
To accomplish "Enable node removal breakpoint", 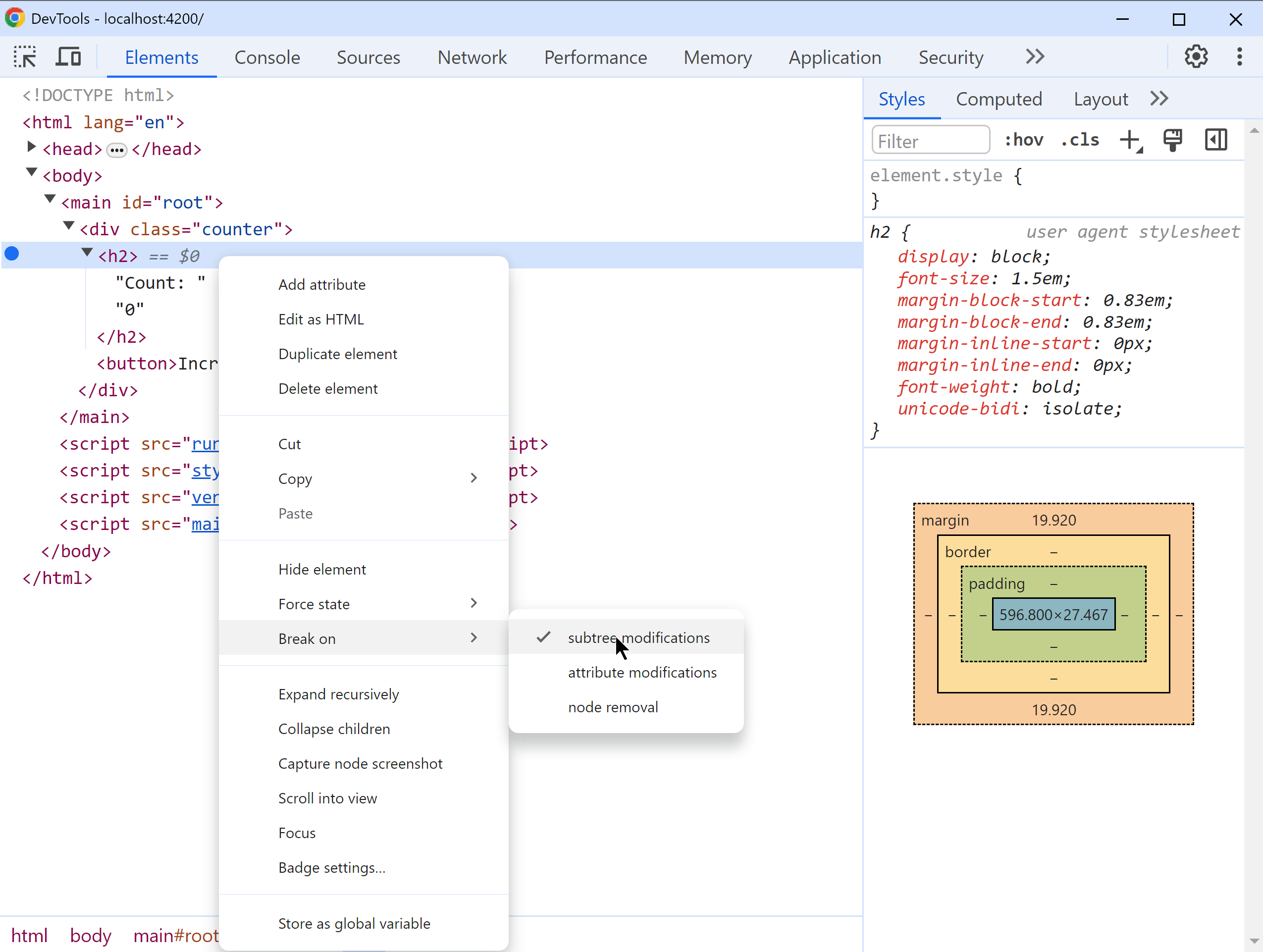I will pos(626,708).
